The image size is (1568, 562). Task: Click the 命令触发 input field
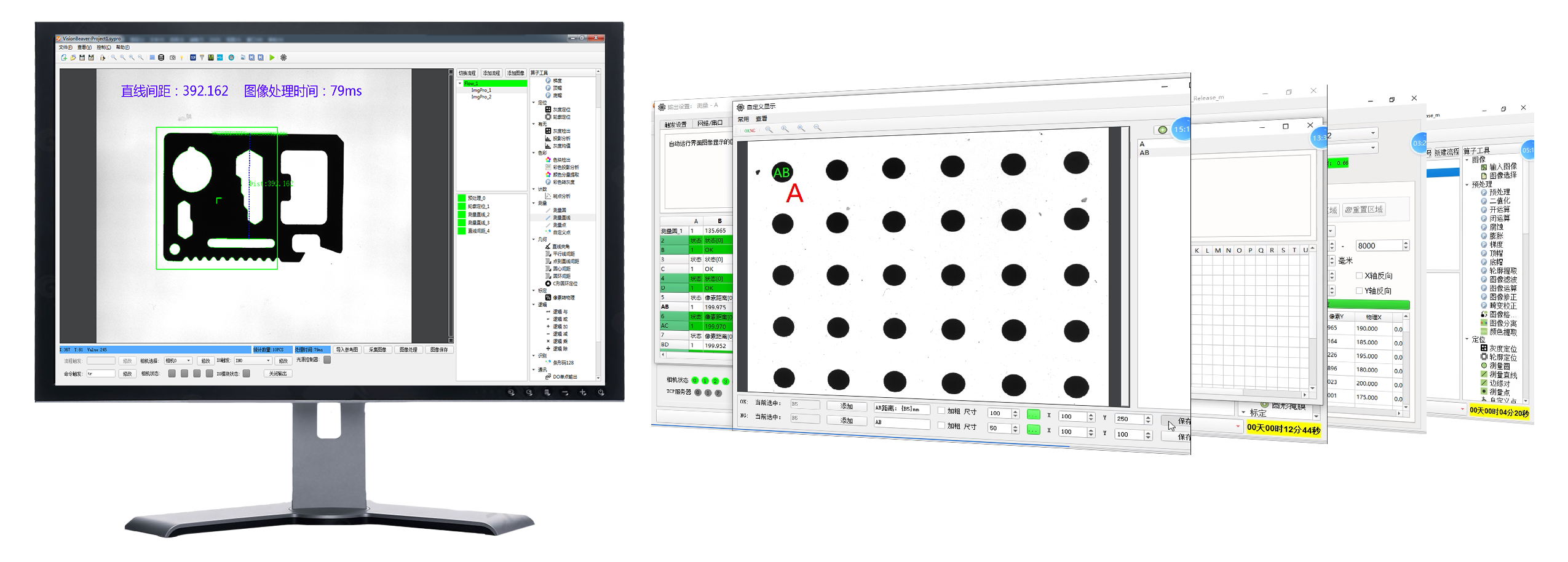pyautogui.click(x=101, y=374)
